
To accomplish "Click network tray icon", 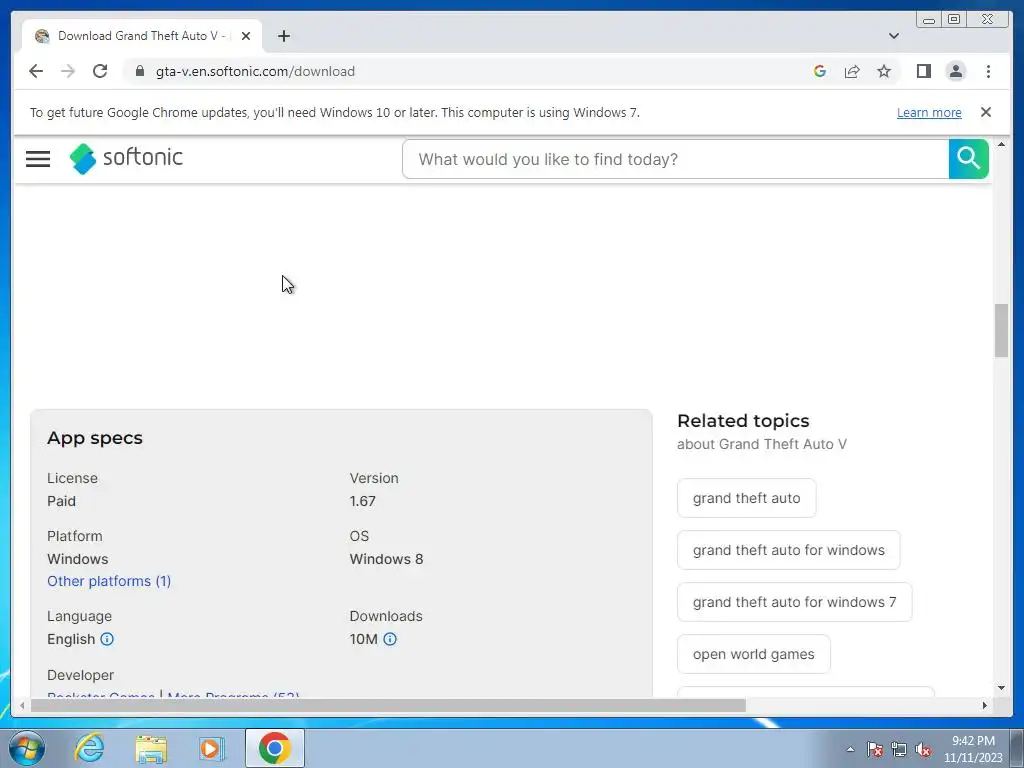I will (899, 749).
